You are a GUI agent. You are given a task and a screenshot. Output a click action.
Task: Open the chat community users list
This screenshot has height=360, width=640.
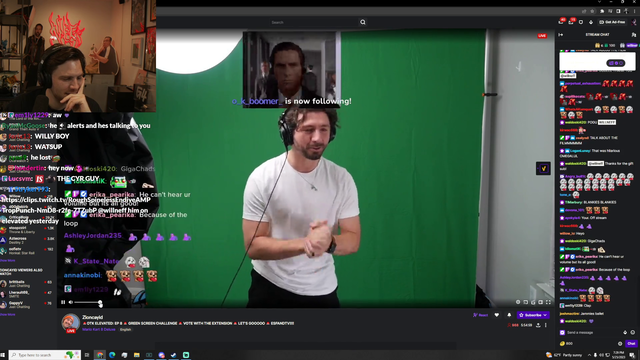click(x=633, y=35)
